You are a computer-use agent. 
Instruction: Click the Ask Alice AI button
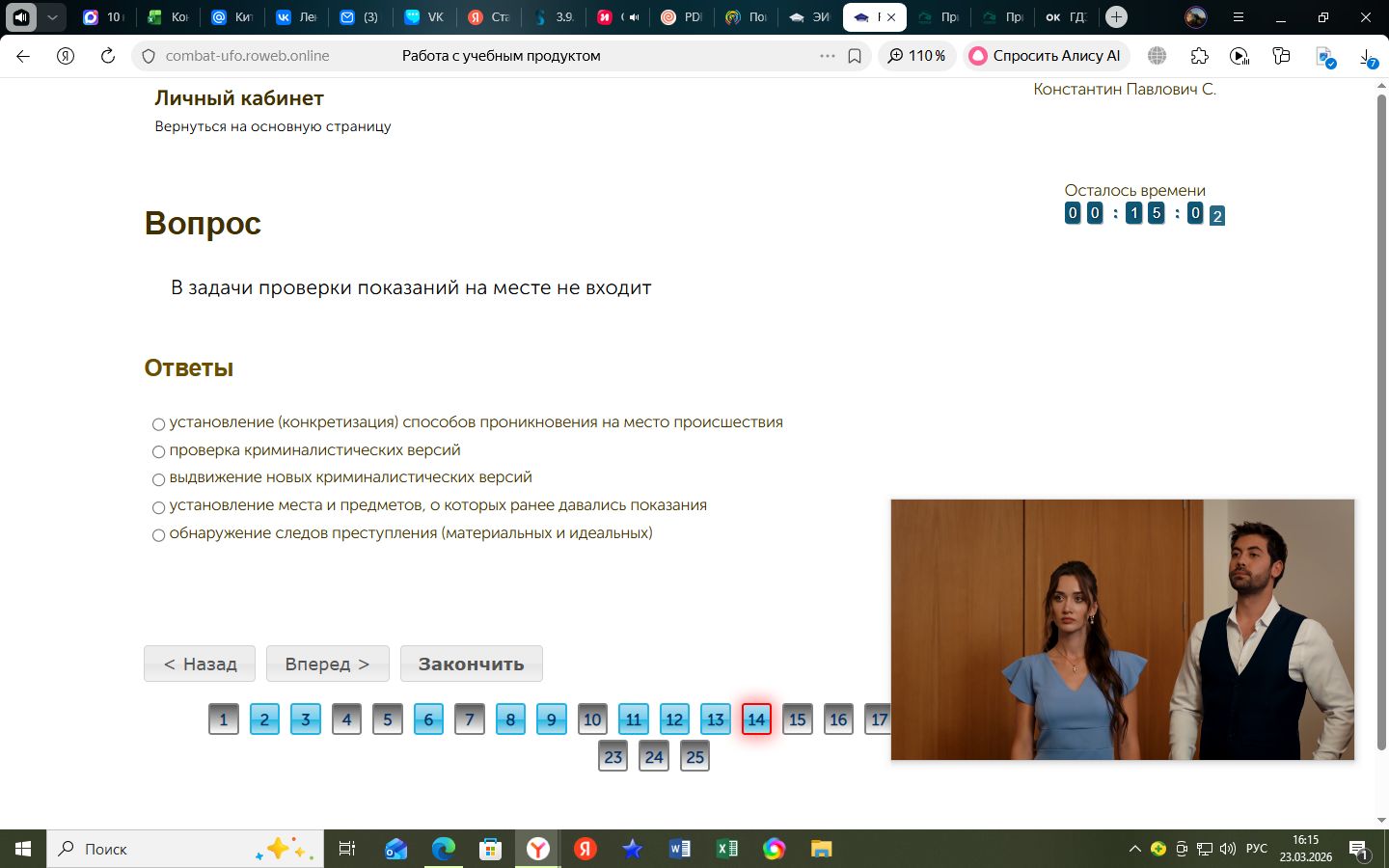(1047, 56)
